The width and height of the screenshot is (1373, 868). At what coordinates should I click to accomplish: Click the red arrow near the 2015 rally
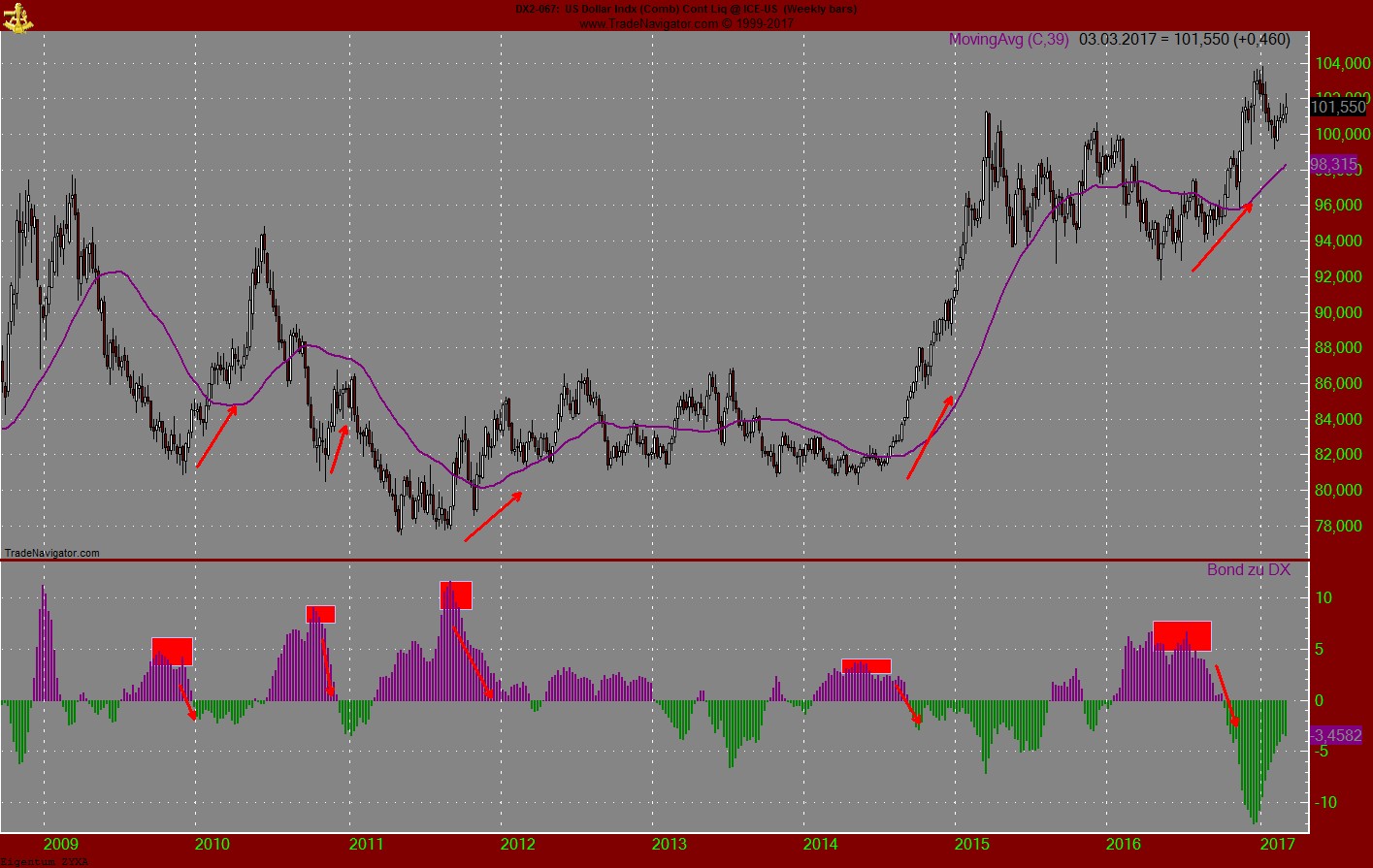(x=930, y=436)
